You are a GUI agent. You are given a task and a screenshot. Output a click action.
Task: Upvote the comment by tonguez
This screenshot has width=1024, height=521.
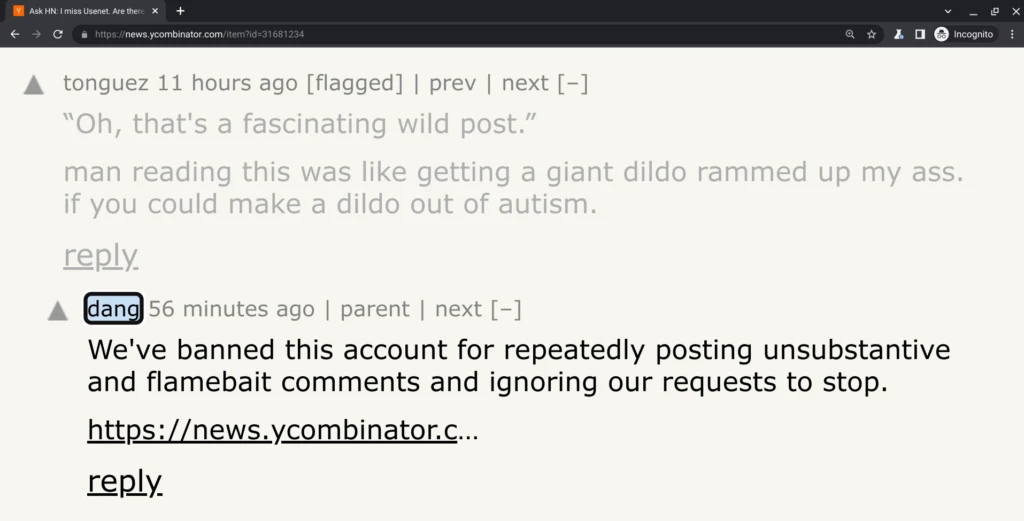click(x=34, y=85)
